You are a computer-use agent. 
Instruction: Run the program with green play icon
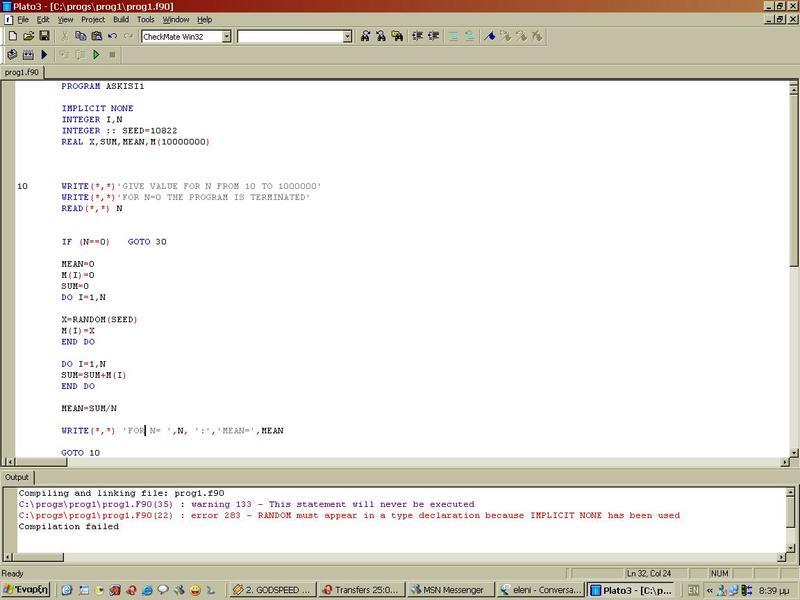[97, 54]
